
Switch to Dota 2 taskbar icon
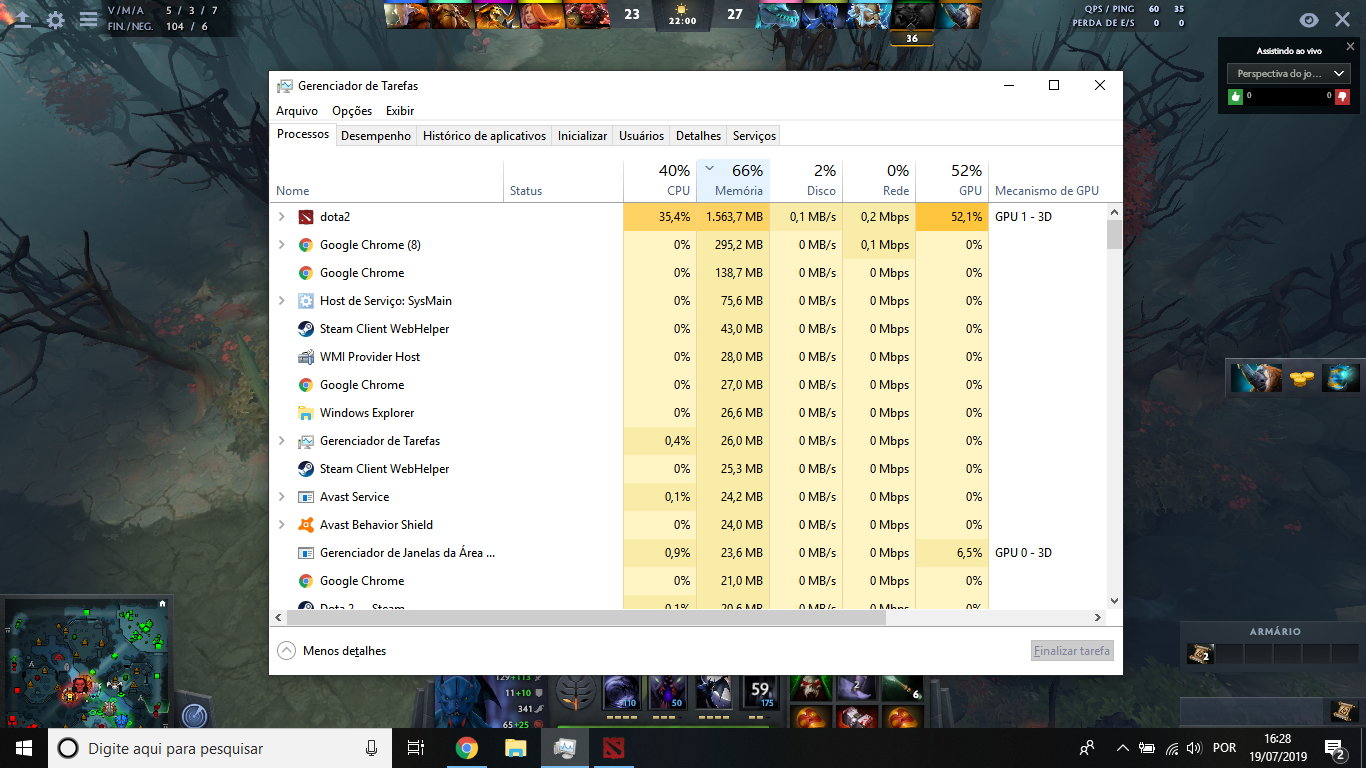point(613,748)
